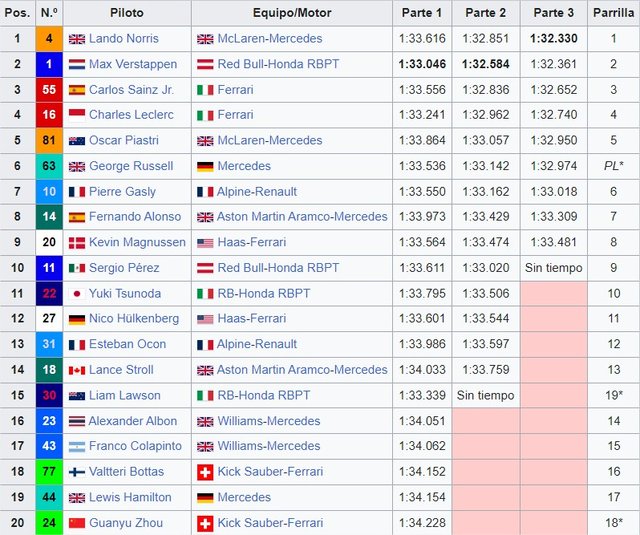Viewport: 640px width, 535px height.
Task: Click the Equipo/Motor column header
Action: point(292,13)
